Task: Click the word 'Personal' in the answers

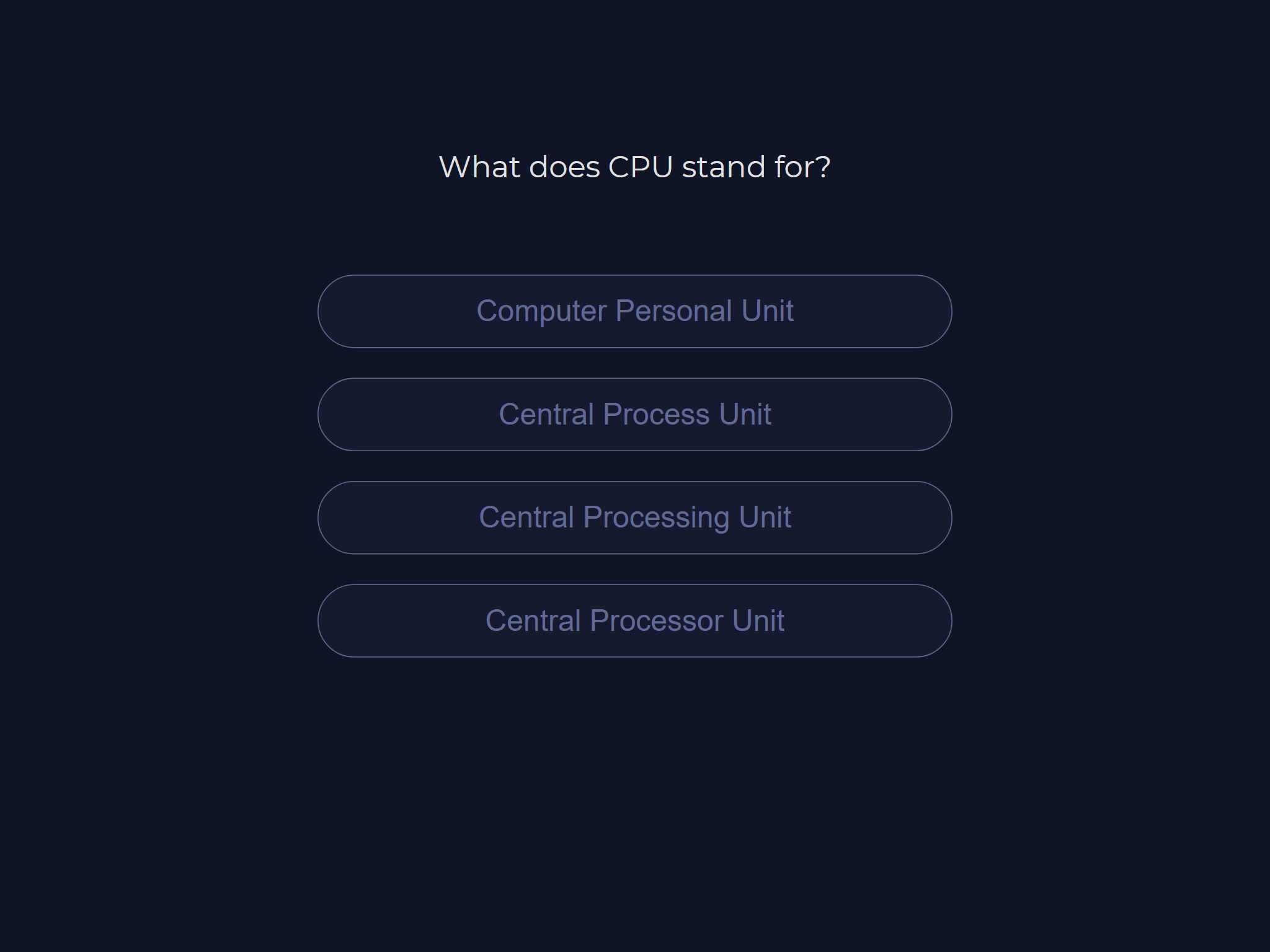Action: (673, 311)
